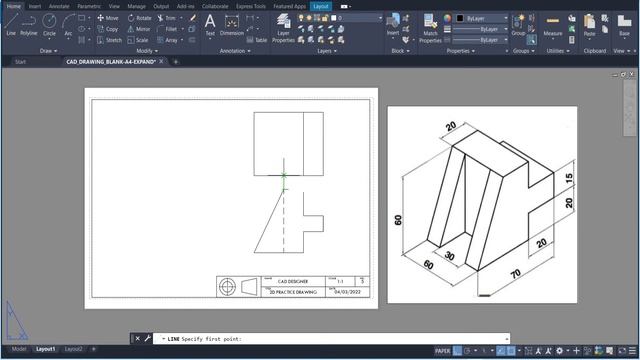Screen dimensions: 640x360
Task: Click the Stretch tool
Action: coord(109,40)
